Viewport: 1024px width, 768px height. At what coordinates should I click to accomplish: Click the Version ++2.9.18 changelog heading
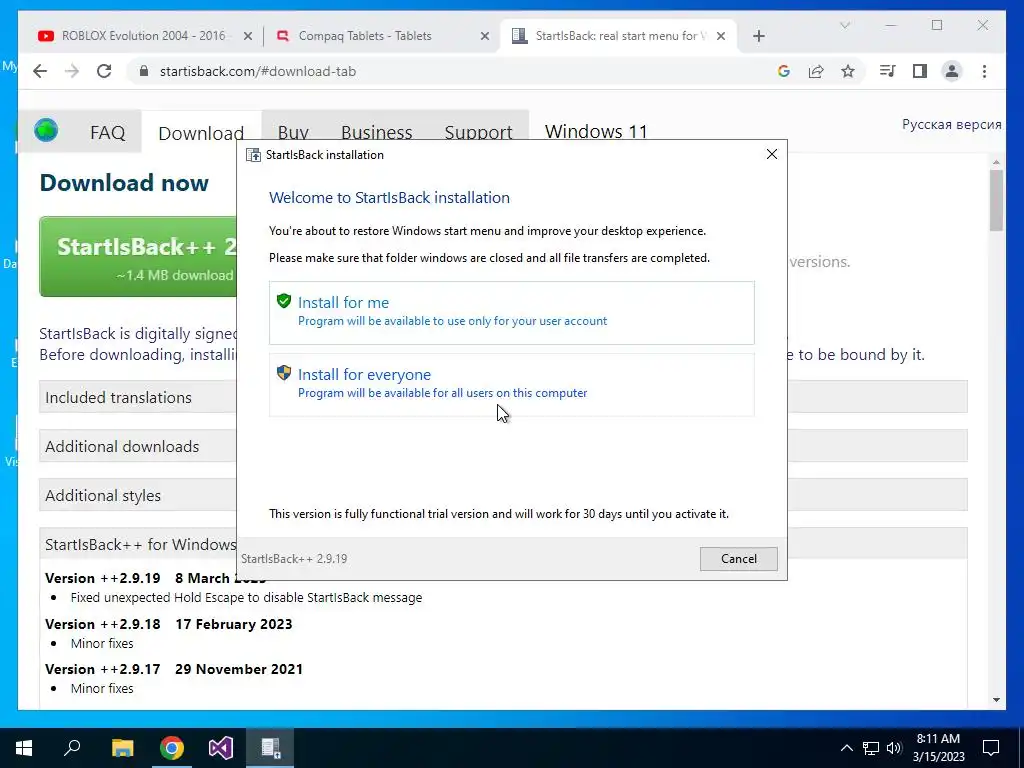(168, 624)
